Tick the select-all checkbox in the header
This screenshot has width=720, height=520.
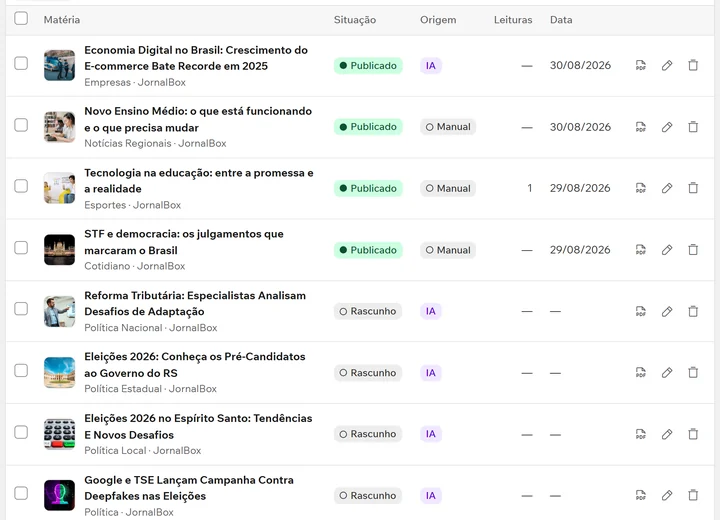coord(21,18)
